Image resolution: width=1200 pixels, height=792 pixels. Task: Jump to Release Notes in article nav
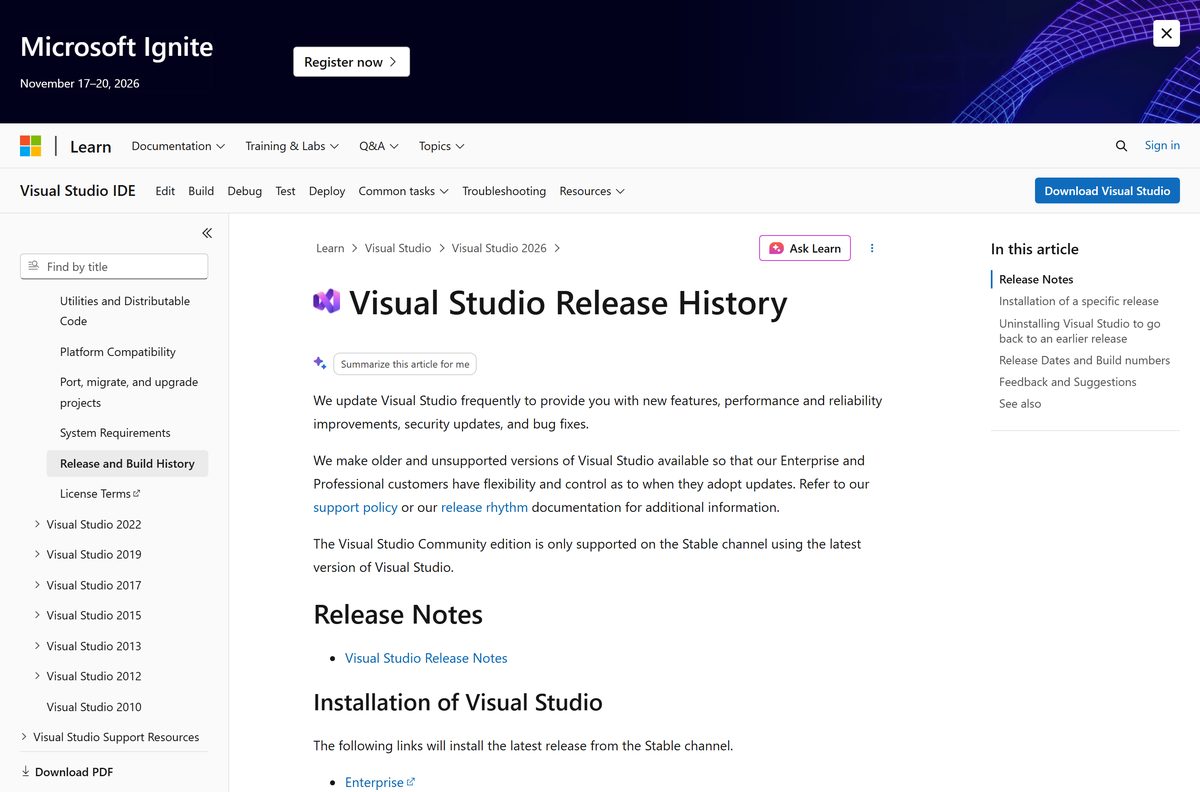(1036, 279)
